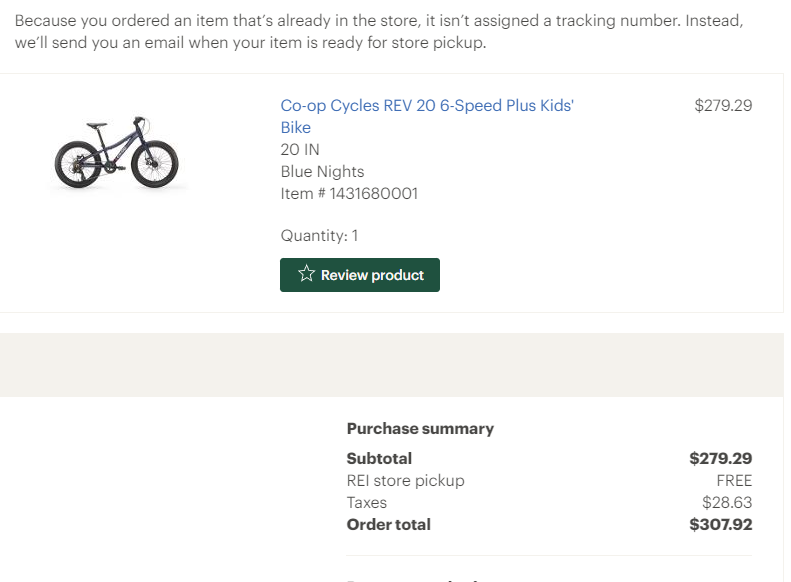Select the tax amount $28.63

coord(727,503)
